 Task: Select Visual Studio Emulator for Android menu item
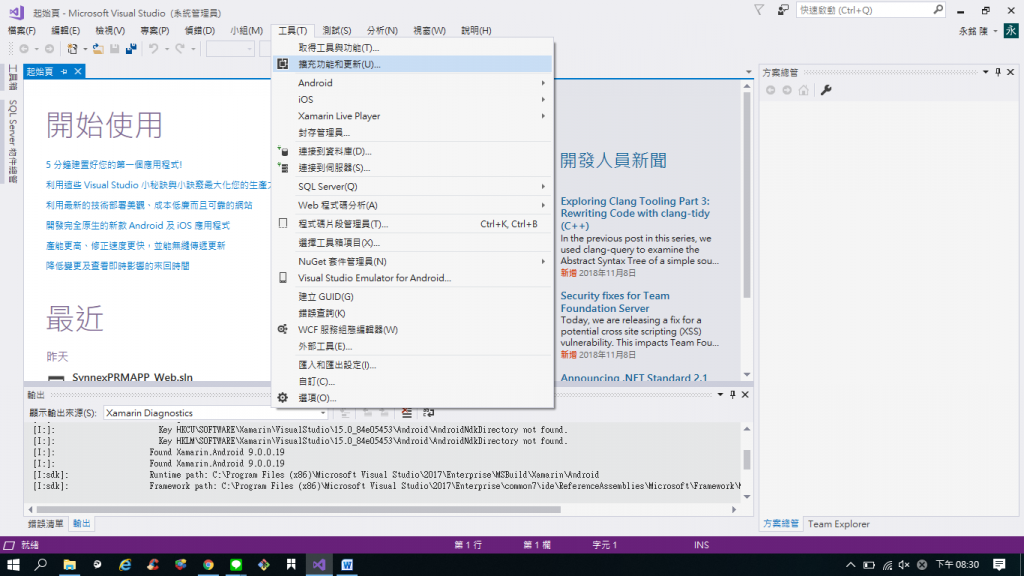(413, 278)
